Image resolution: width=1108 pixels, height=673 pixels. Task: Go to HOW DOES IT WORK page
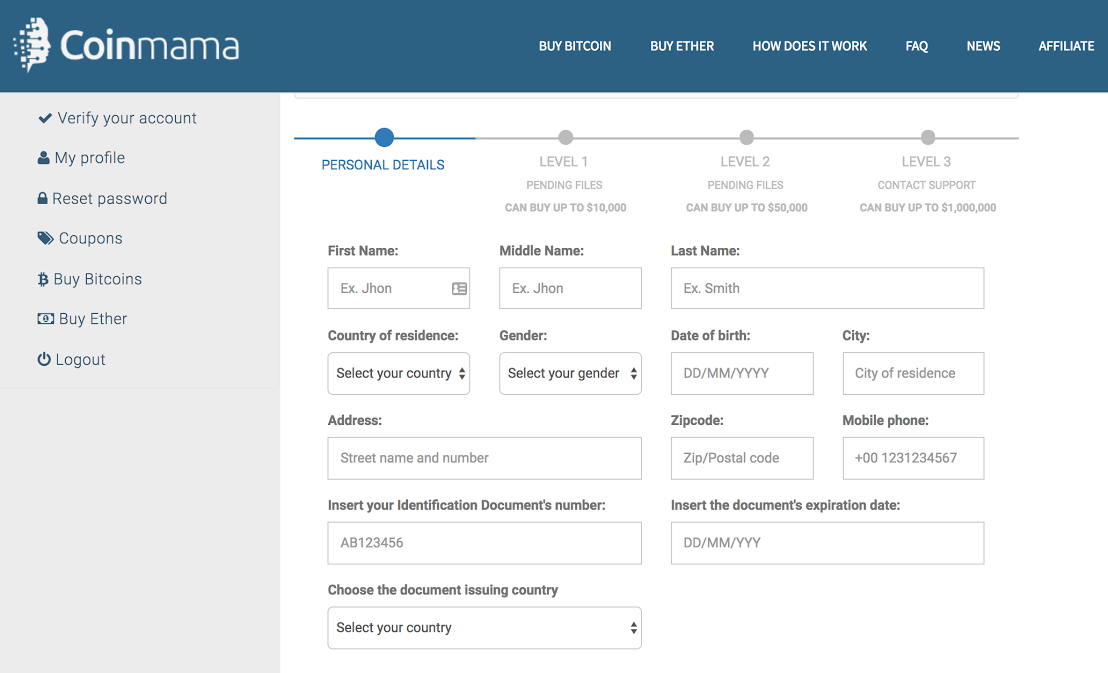tap(809, 46)
